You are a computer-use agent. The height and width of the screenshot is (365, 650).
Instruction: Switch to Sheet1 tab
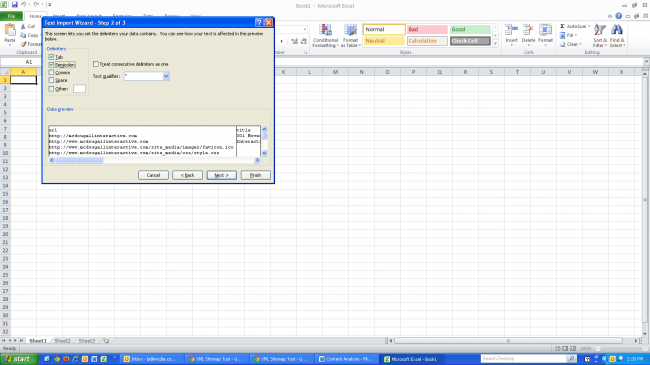38,341
